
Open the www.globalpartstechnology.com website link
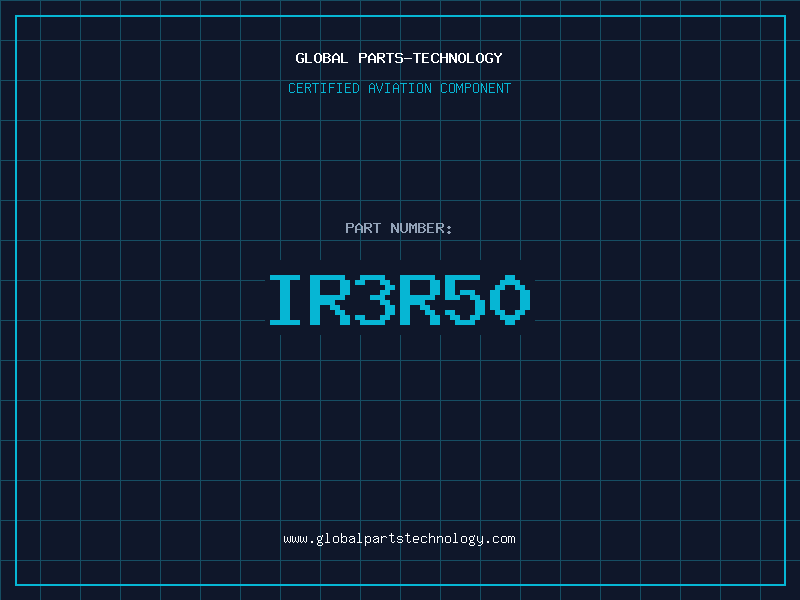point(399,539)
